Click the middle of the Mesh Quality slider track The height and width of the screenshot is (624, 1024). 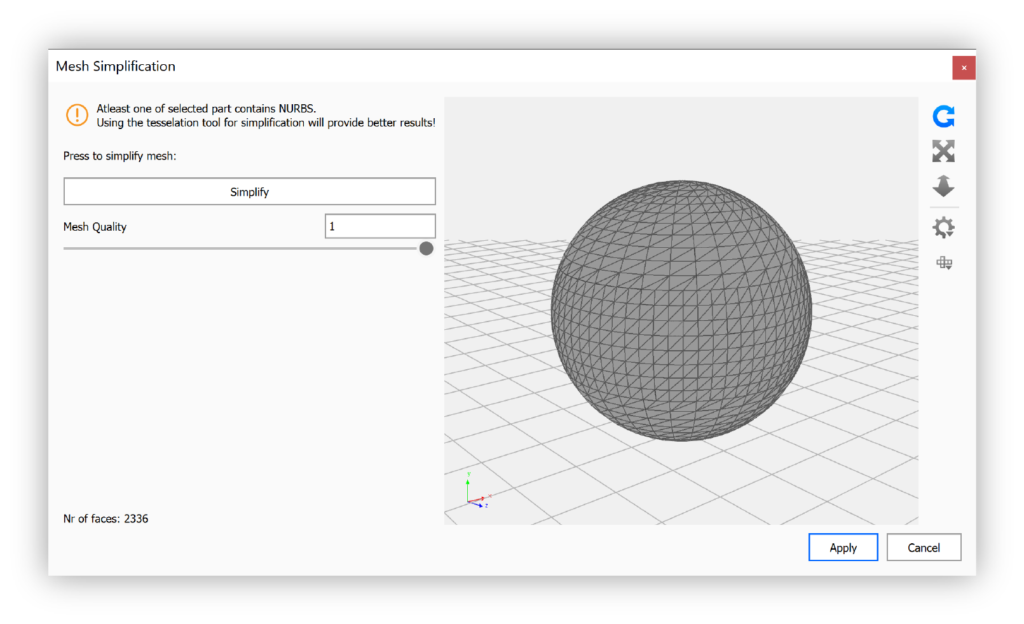[245, 248]
